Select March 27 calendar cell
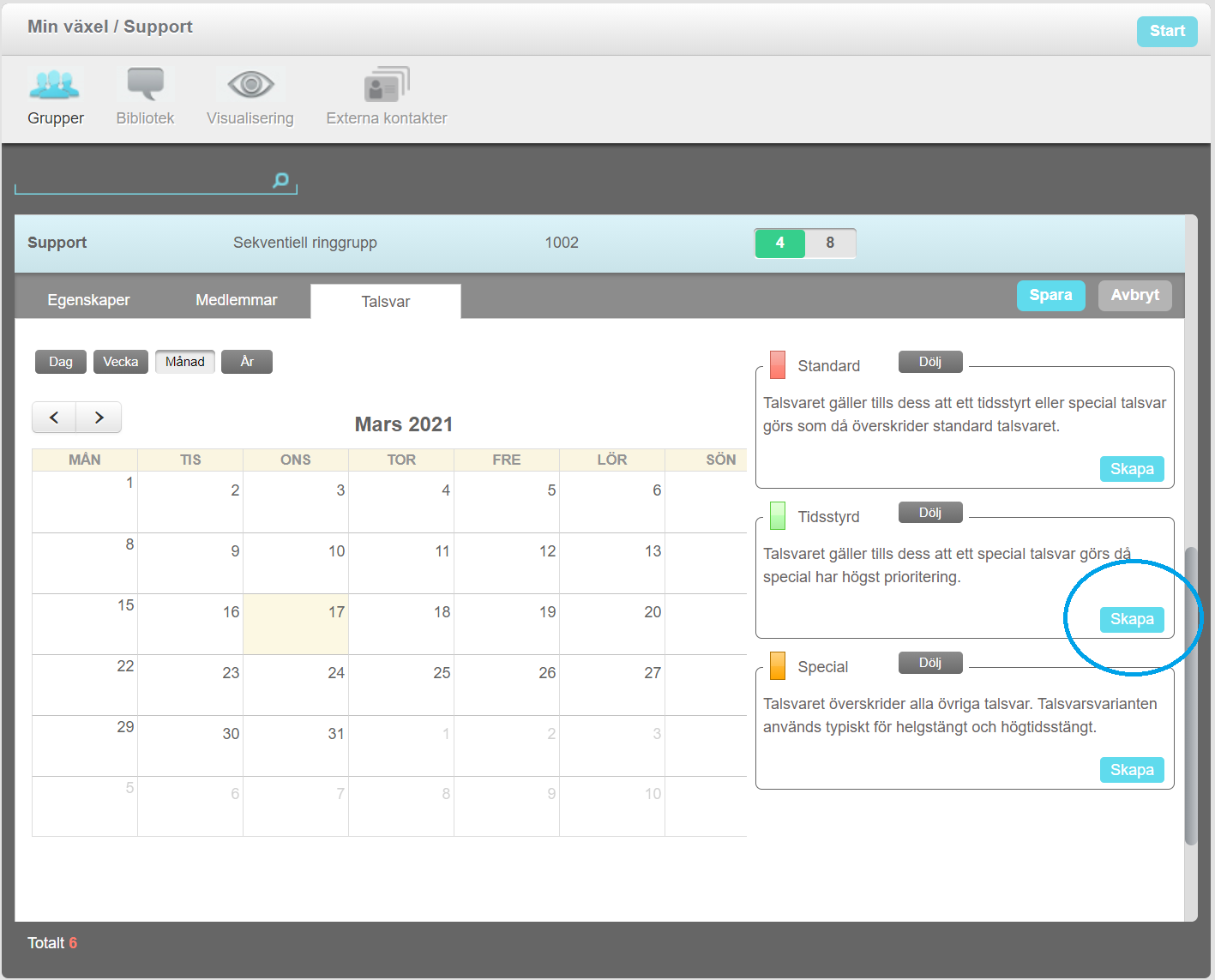The image size is (1215, 980). tap(612, 685)
